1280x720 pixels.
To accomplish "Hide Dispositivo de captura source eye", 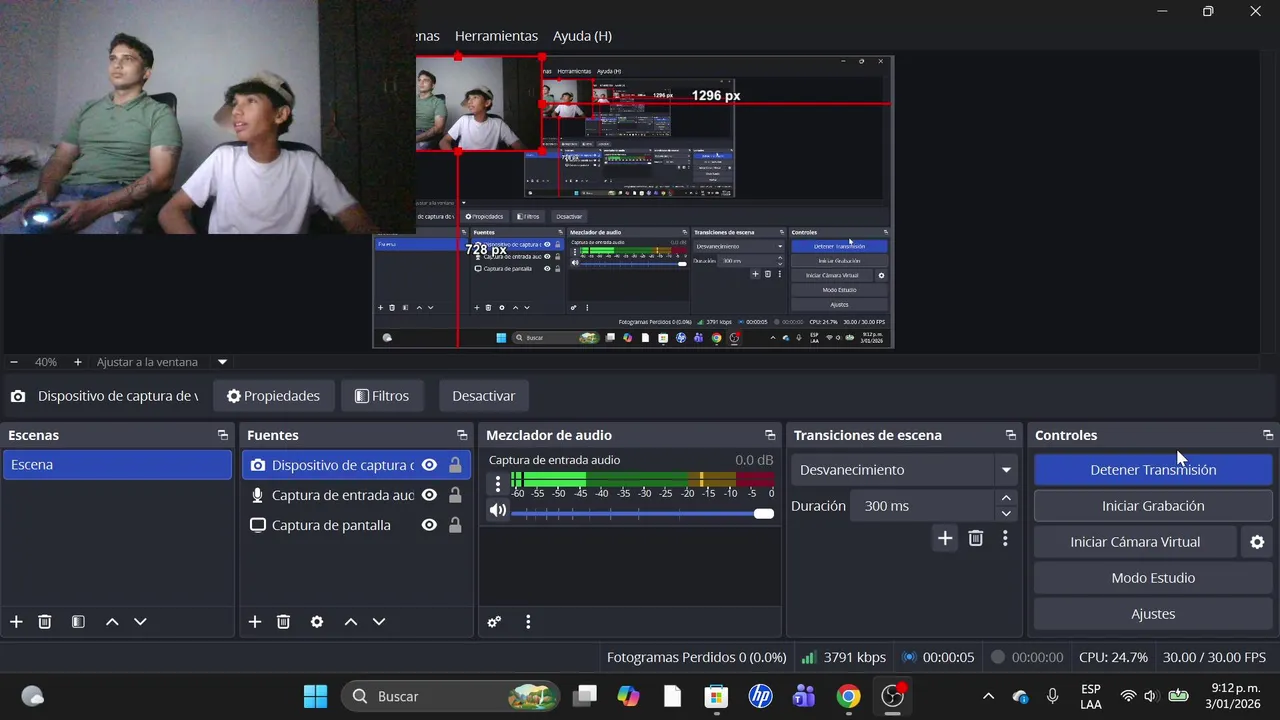I will pyautogui.click(x=429, y=465).
